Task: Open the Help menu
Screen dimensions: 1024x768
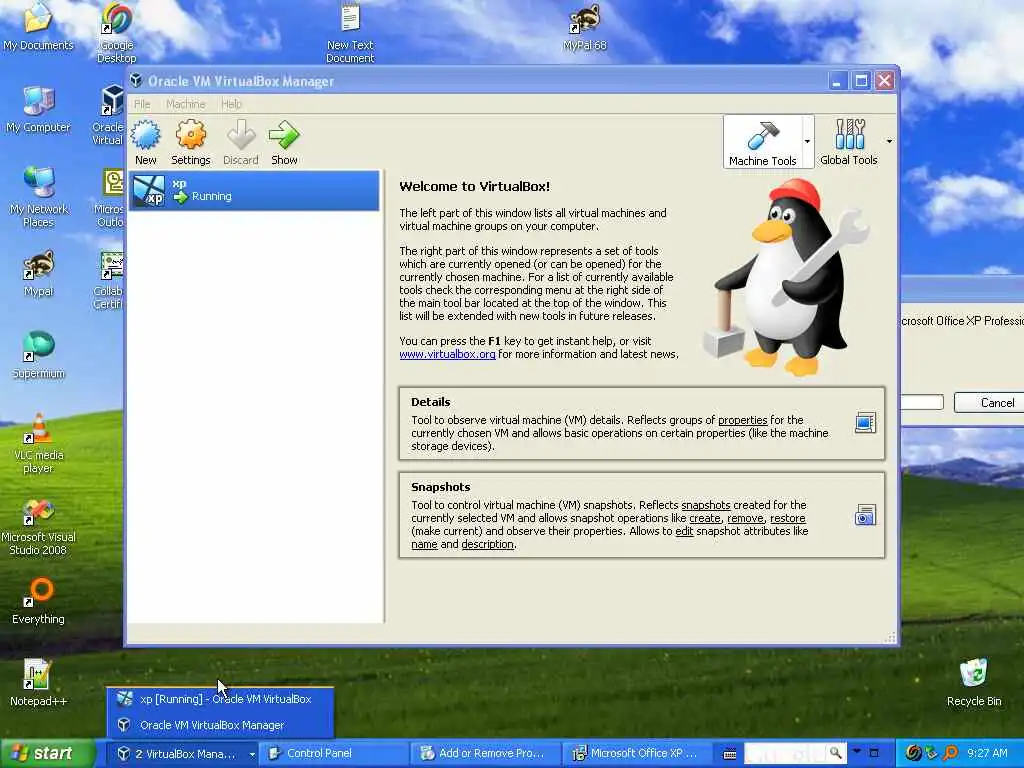Action: [231, 104]
